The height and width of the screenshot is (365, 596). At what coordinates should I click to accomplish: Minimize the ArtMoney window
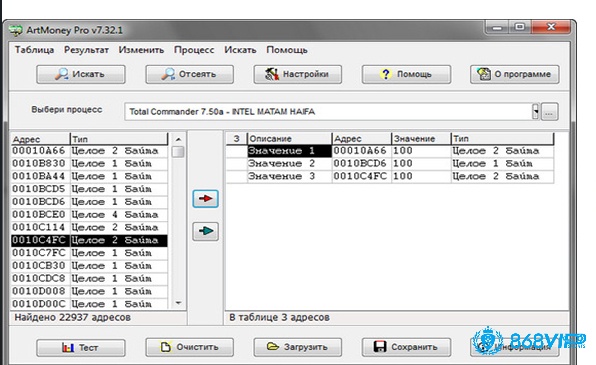[x=497, y=27]
